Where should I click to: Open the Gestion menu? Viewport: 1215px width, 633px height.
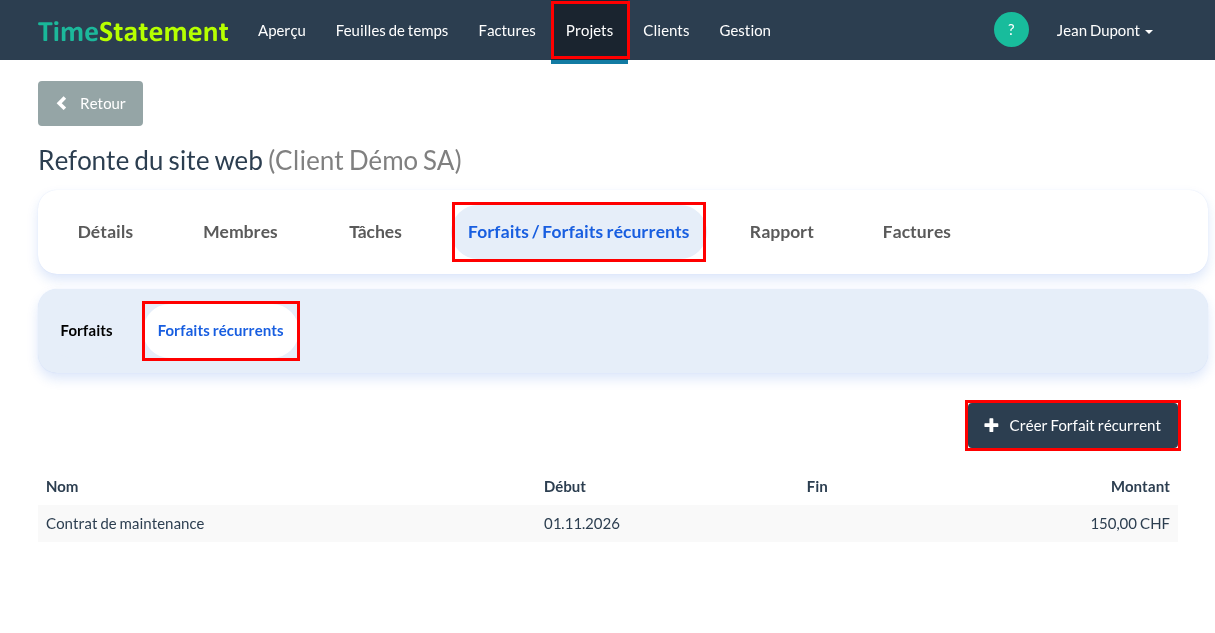[745, 31]
